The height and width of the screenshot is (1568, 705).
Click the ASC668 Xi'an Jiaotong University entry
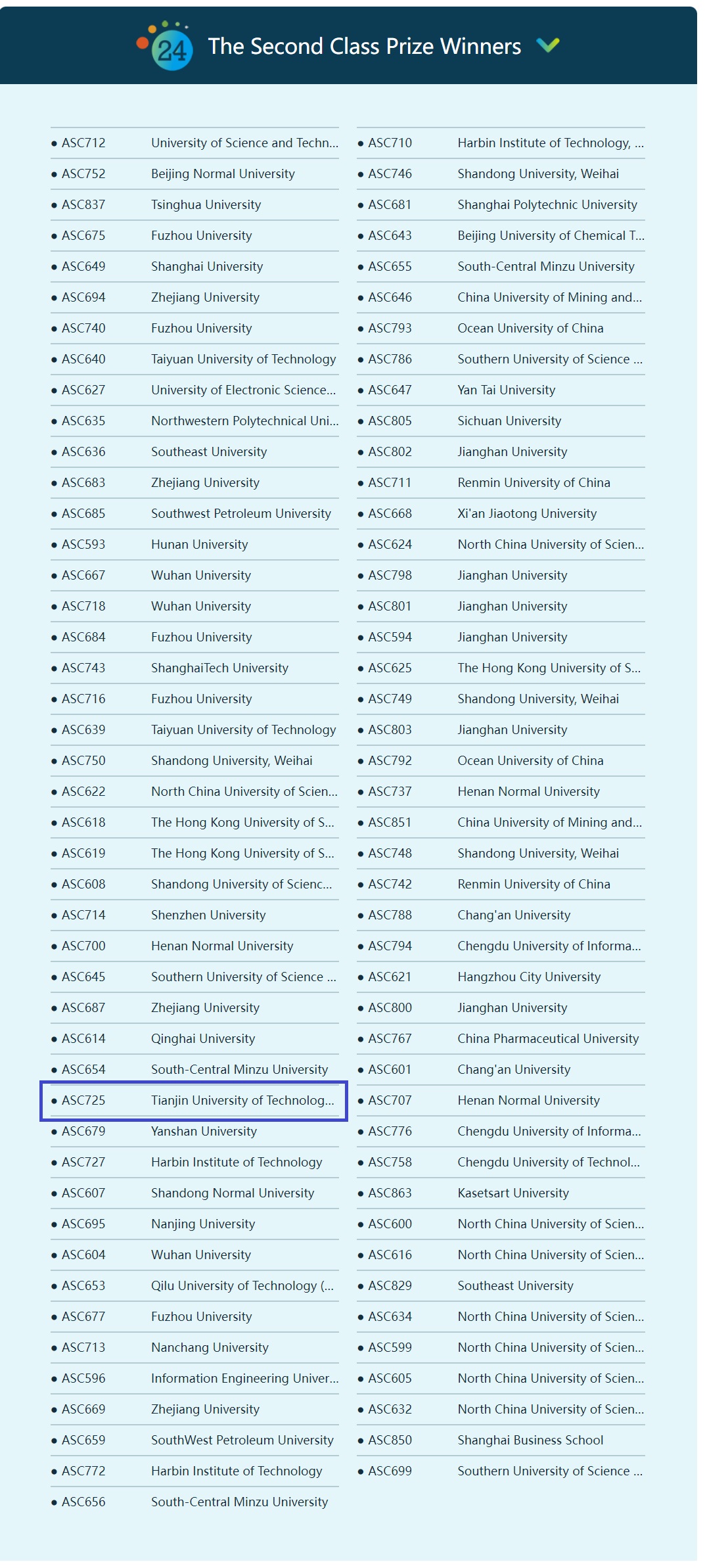pos(501,513)
